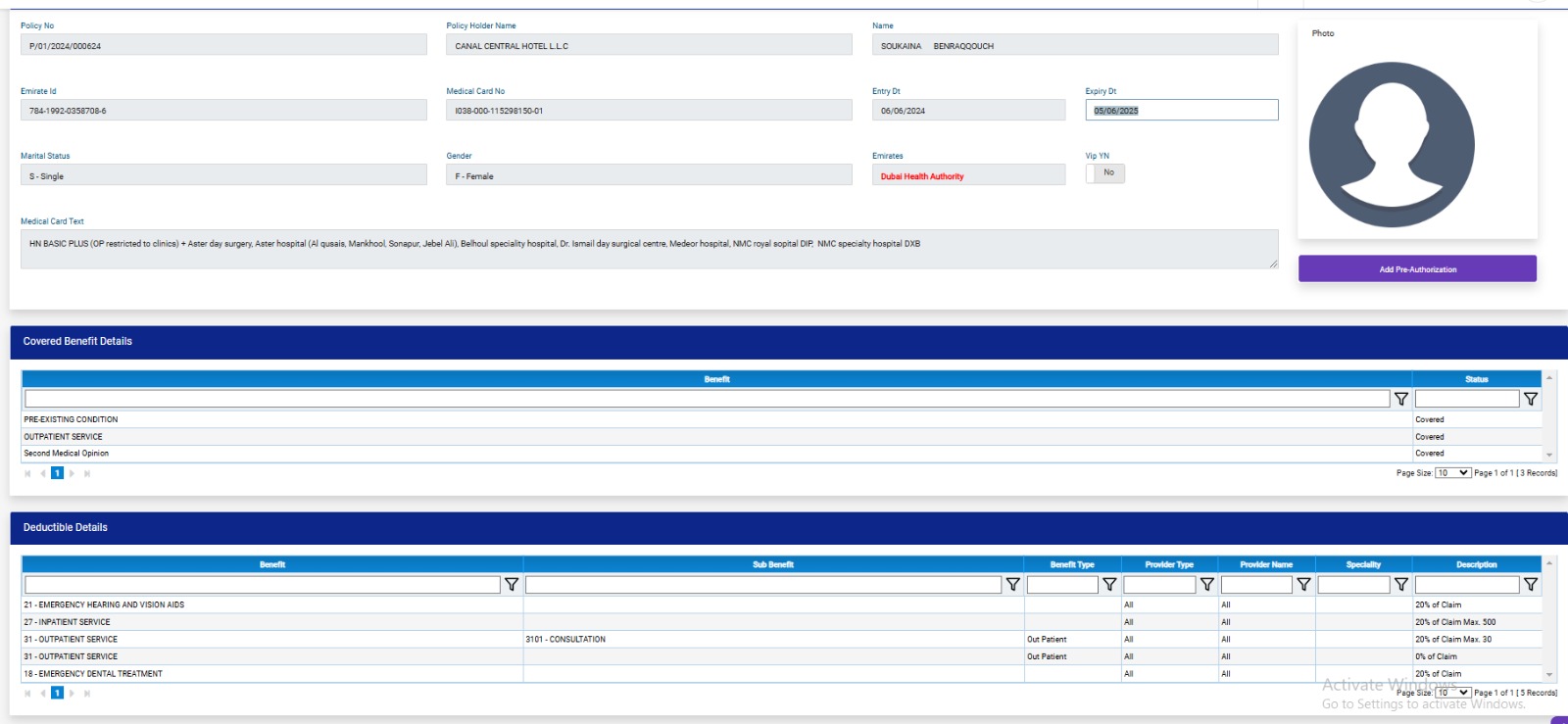The image size is (1568, 724).
Task: Click Provider Name column filter icon
Action: pyautogui.click(x=1303, y=584)
